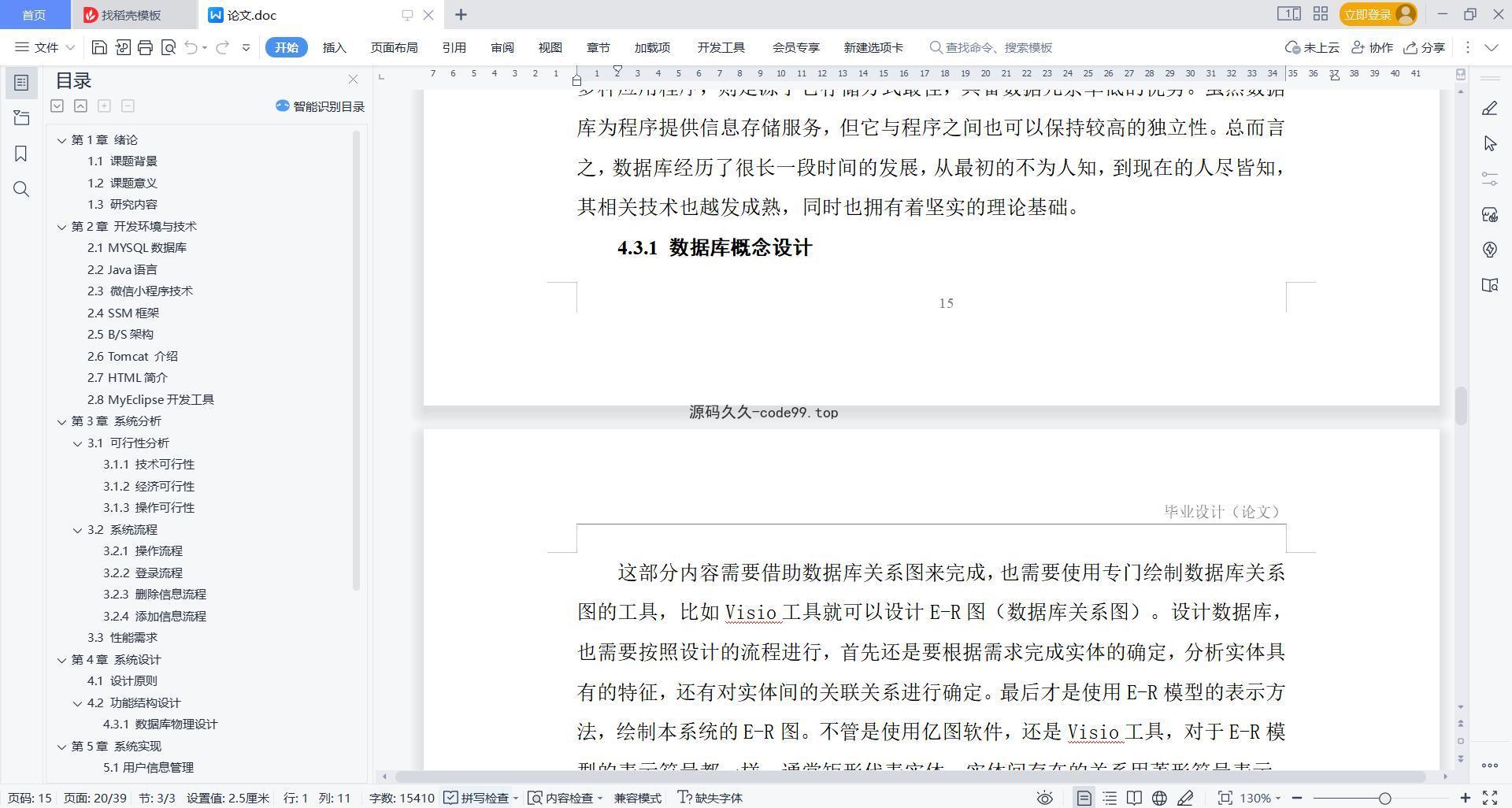Open quick access toolbar customize dropdown

[x=246, y=47]
